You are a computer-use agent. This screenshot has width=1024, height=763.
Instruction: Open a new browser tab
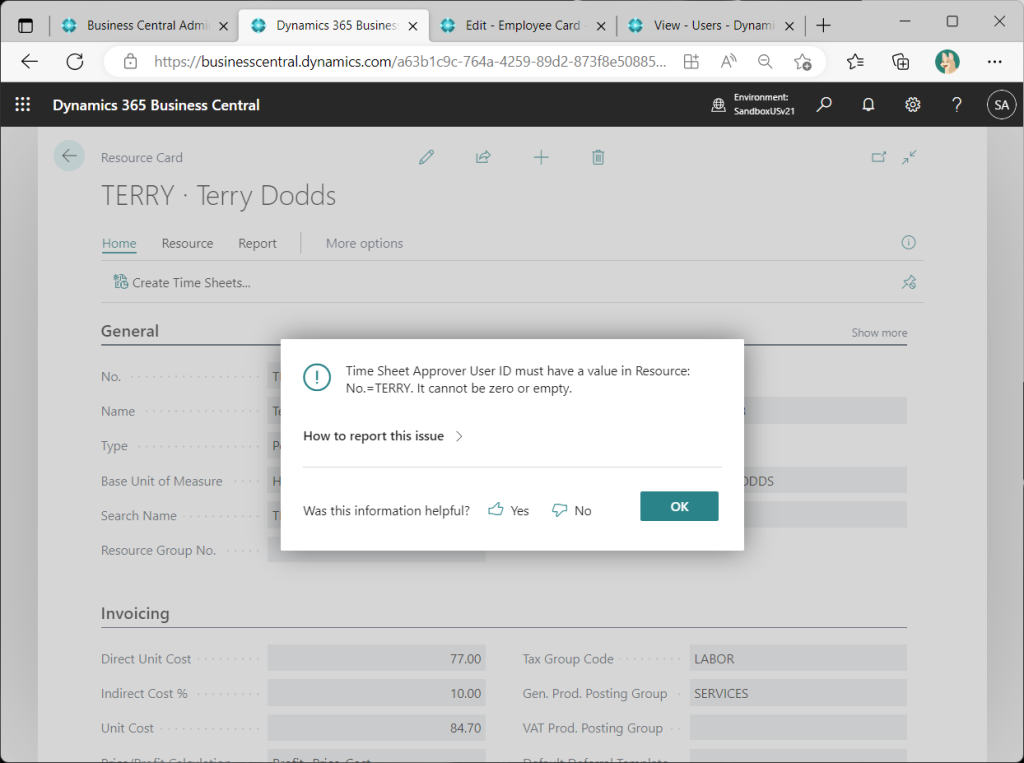coord(824,25)
